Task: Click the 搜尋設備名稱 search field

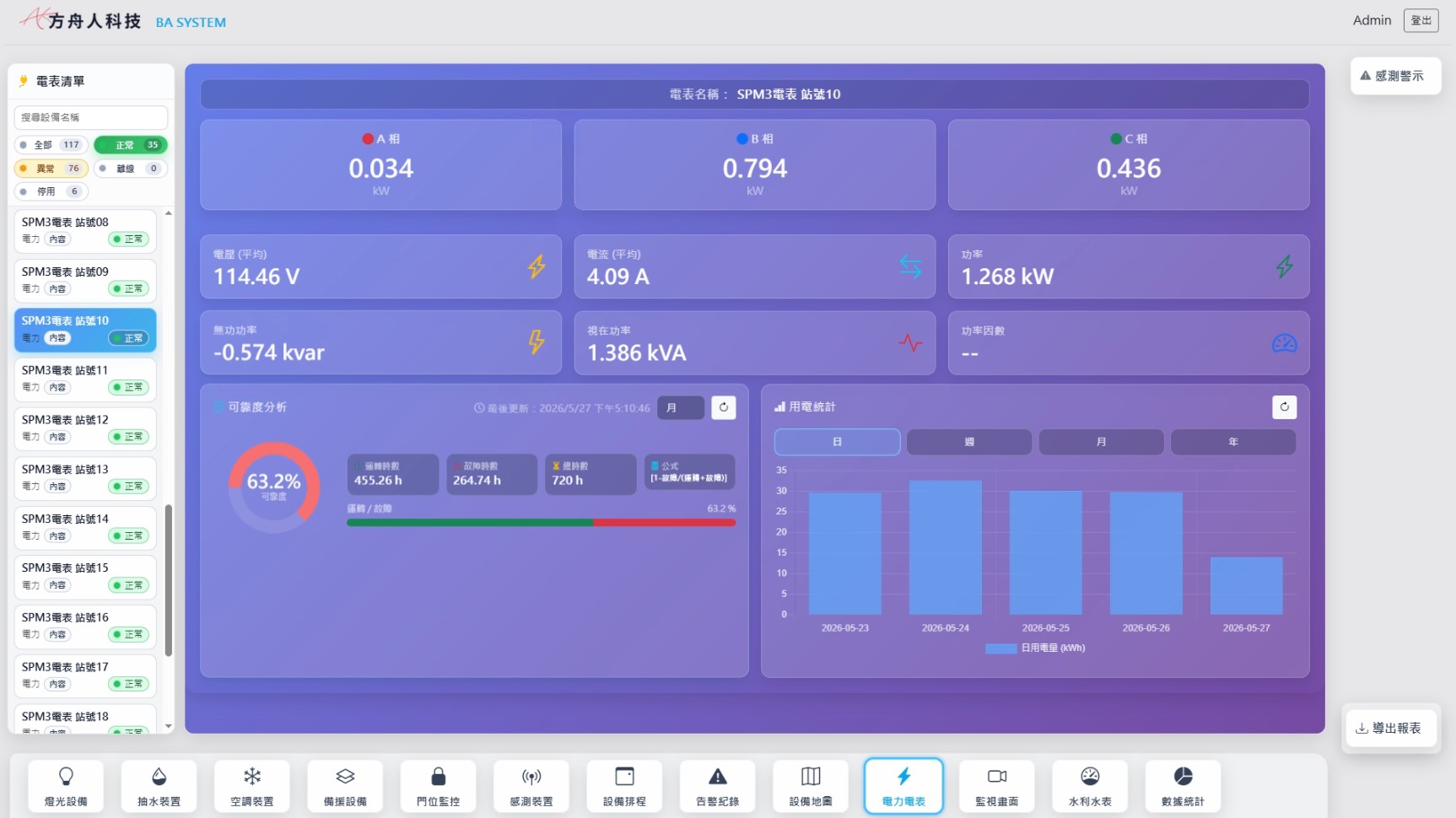Action: pyautogui.click(x=91, y=117)
